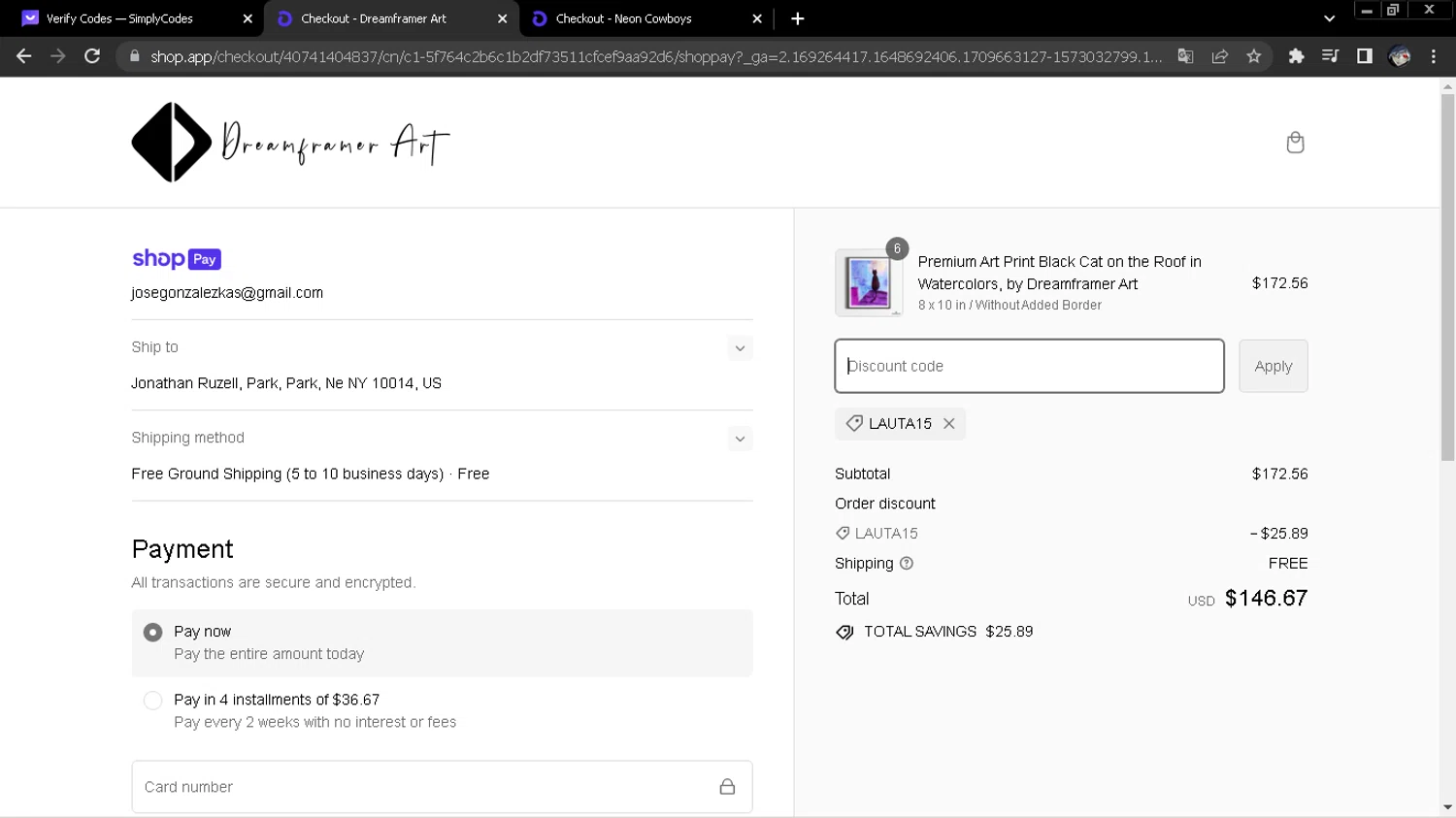This screenshot has width=1456, height=818.
Task: Click the Apply discount button
Action: pos(1274,367)
